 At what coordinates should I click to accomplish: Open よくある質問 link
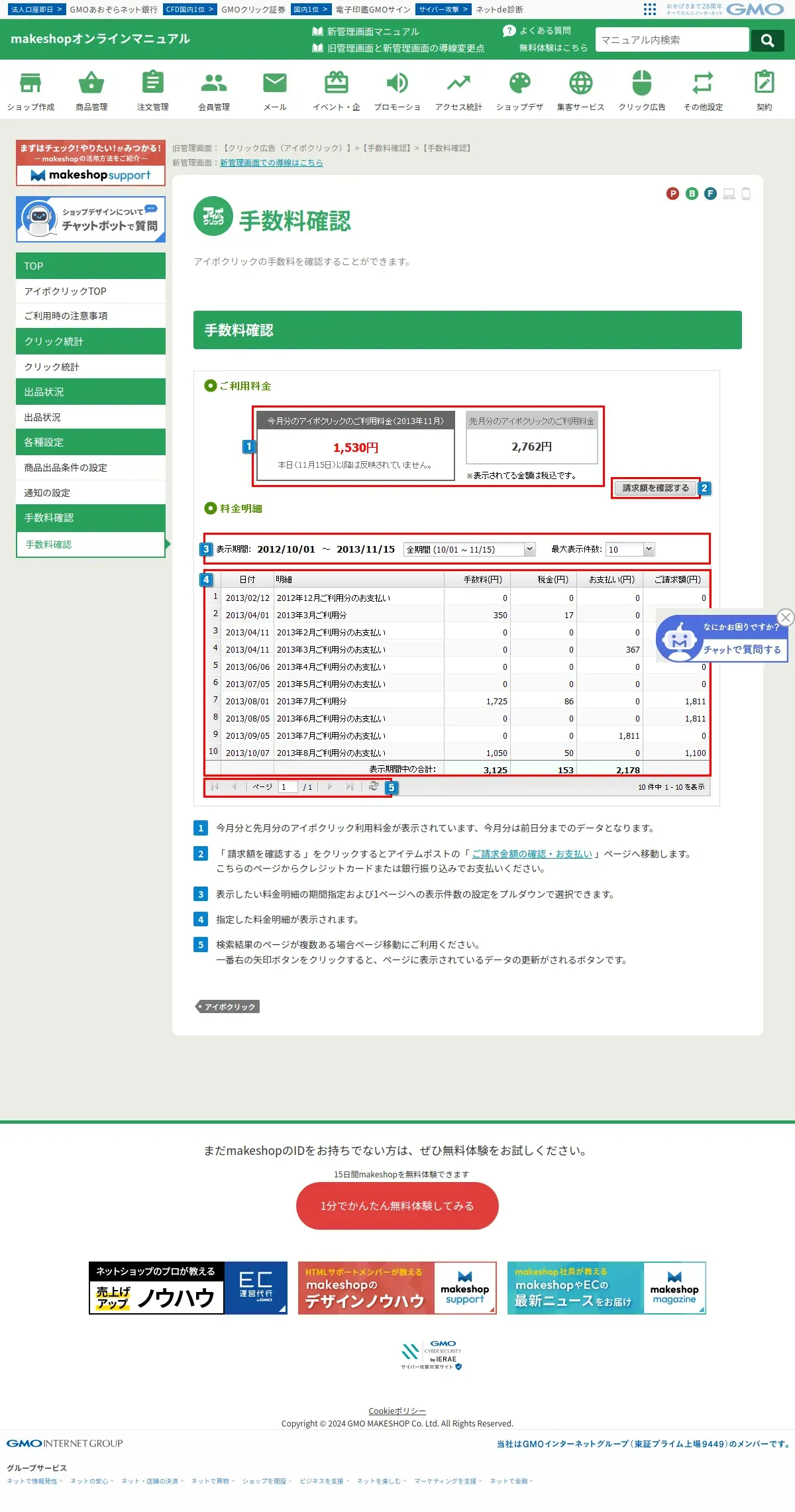(x=537, y=30)
